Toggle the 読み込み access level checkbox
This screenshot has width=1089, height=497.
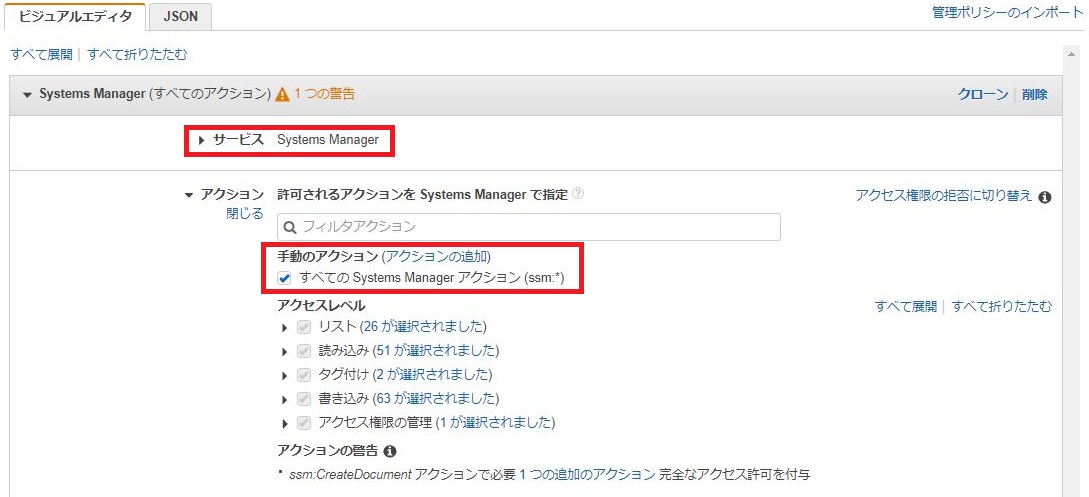[x=304, y=351]
